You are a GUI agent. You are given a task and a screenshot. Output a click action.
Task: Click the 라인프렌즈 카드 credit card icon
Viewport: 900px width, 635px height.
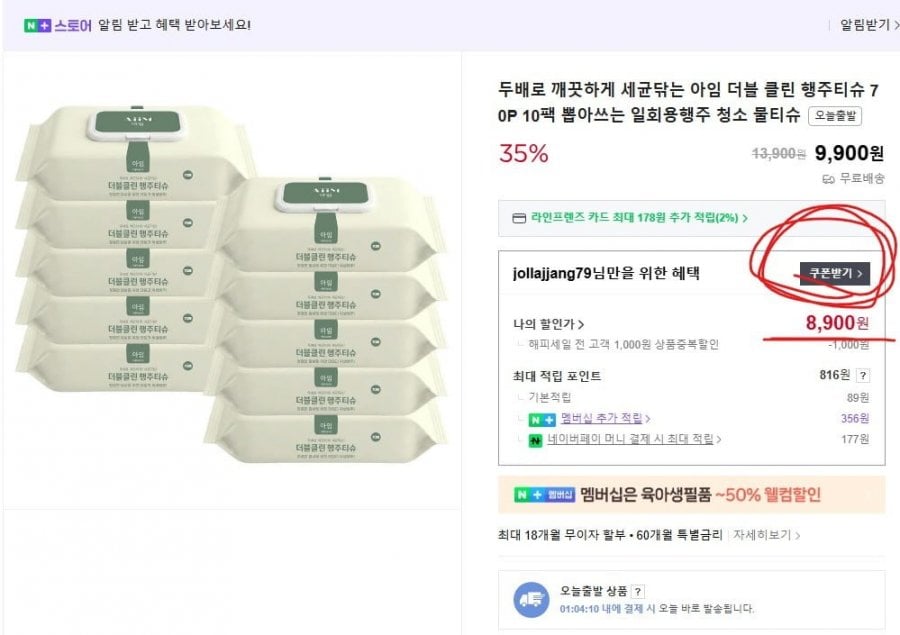click(518, 218)
